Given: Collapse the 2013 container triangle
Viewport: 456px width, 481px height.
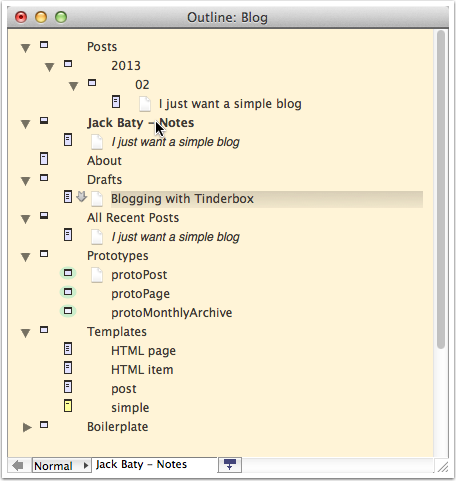Looking at the screenshot, I should coord(49,67).
